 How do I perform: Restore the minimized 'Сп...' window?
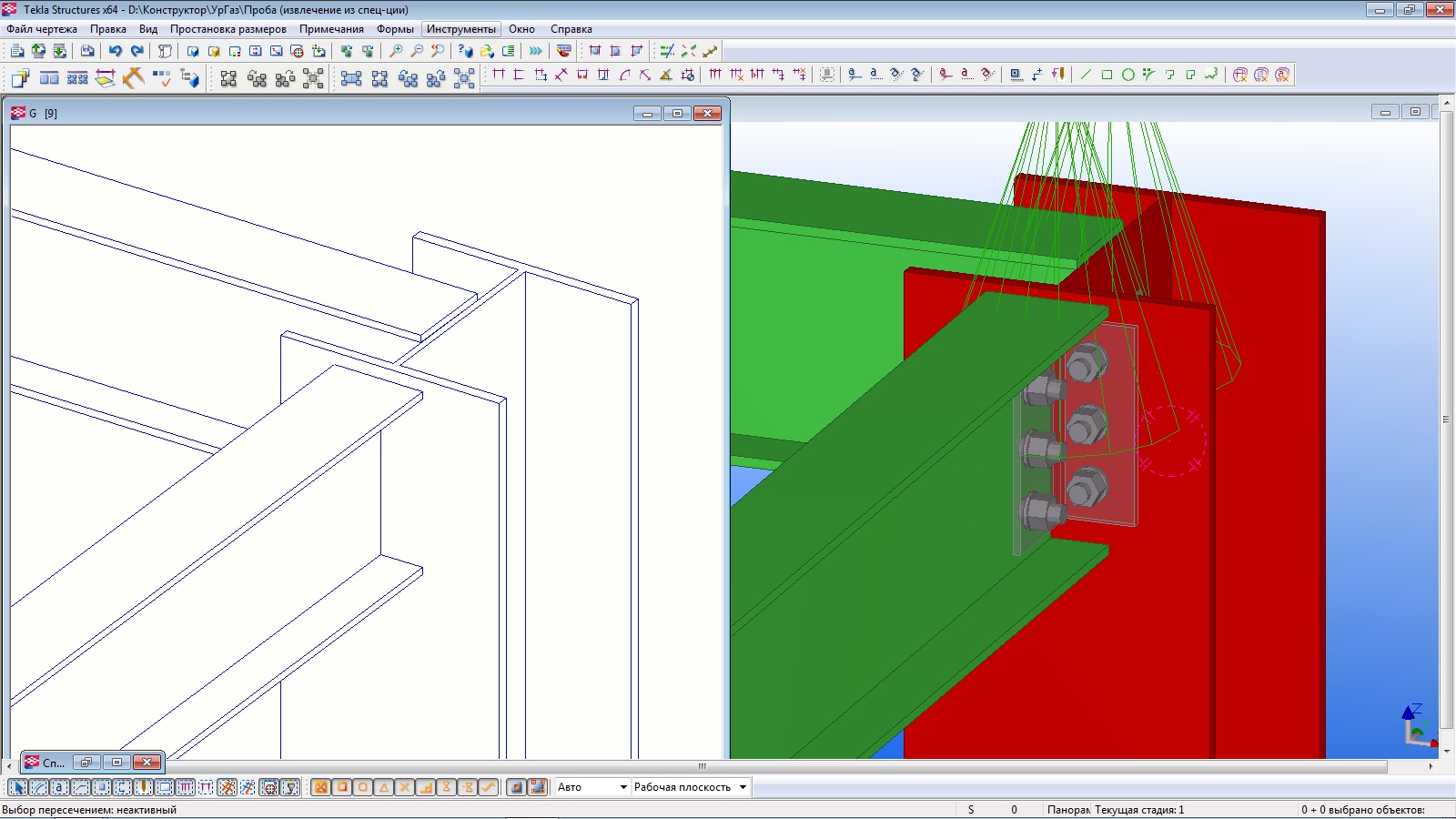point(86,762)
